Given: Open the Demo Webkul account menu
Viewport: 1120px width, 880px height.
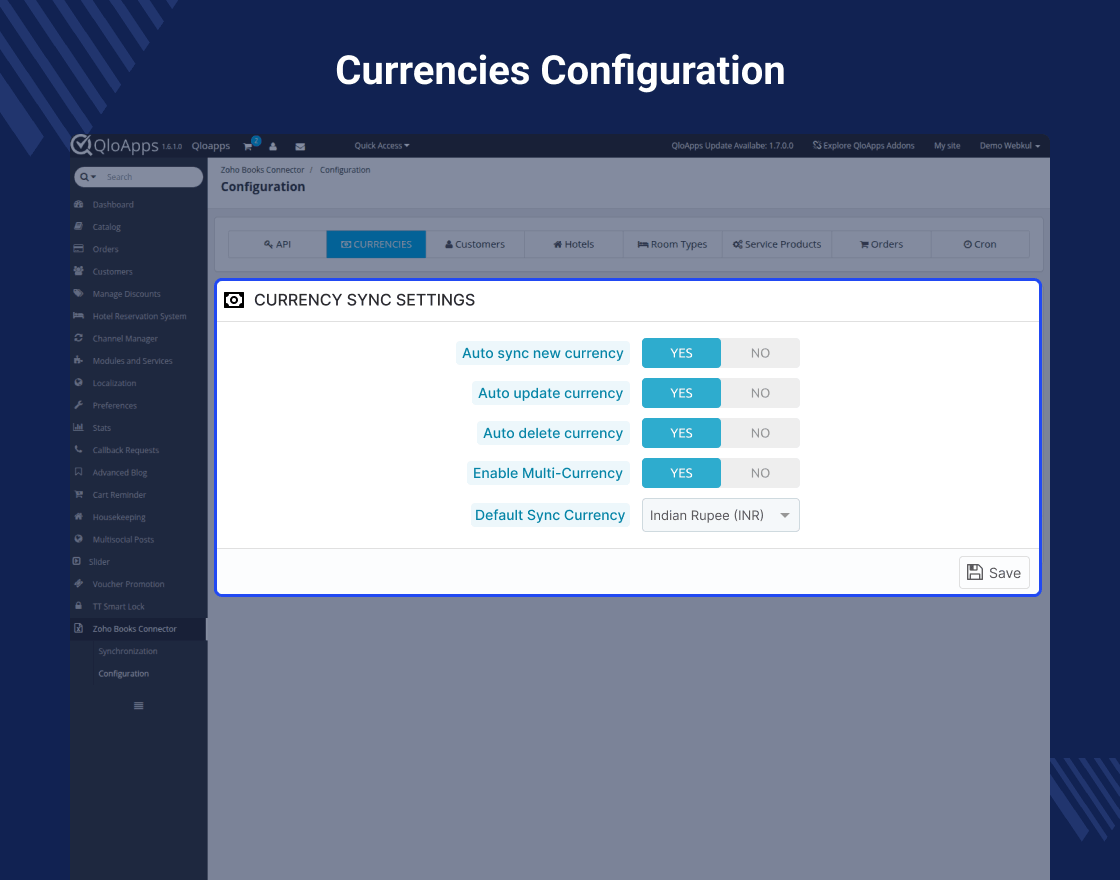Looking at the screenshot, I should [1009, 146].
